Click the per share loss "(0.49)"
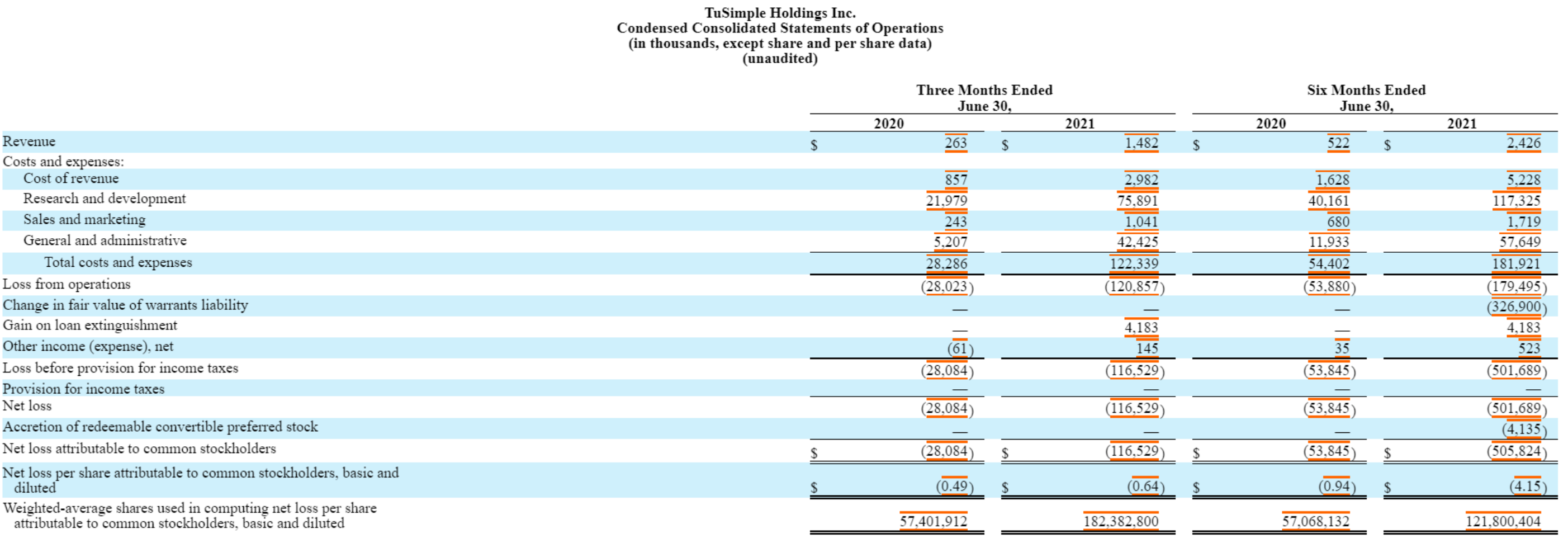This screenshot has height=543, width=1568. (954, 487)
